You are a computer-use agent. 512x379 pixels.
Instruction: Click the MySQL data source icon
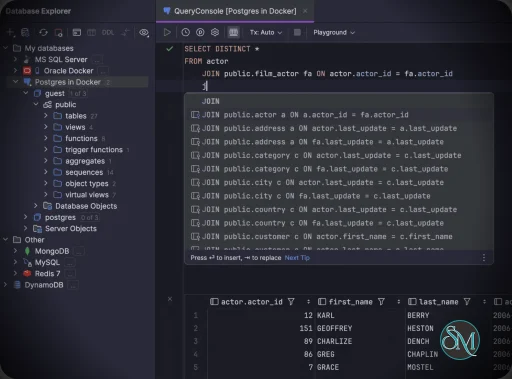[x=27, y=262]
